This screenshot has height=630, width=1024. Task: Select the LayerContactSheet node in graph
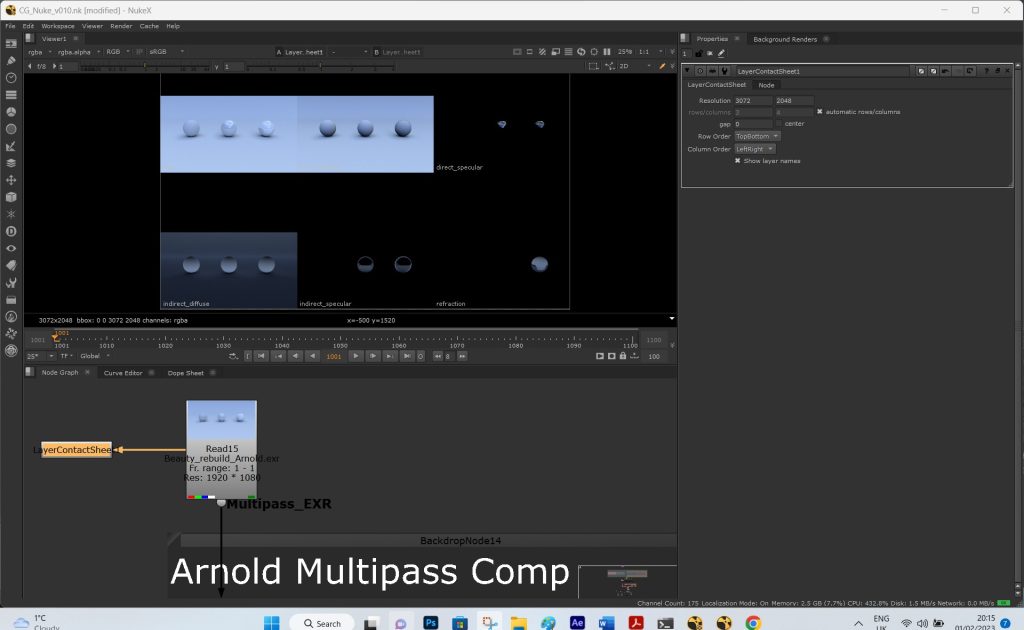[76, 450]
